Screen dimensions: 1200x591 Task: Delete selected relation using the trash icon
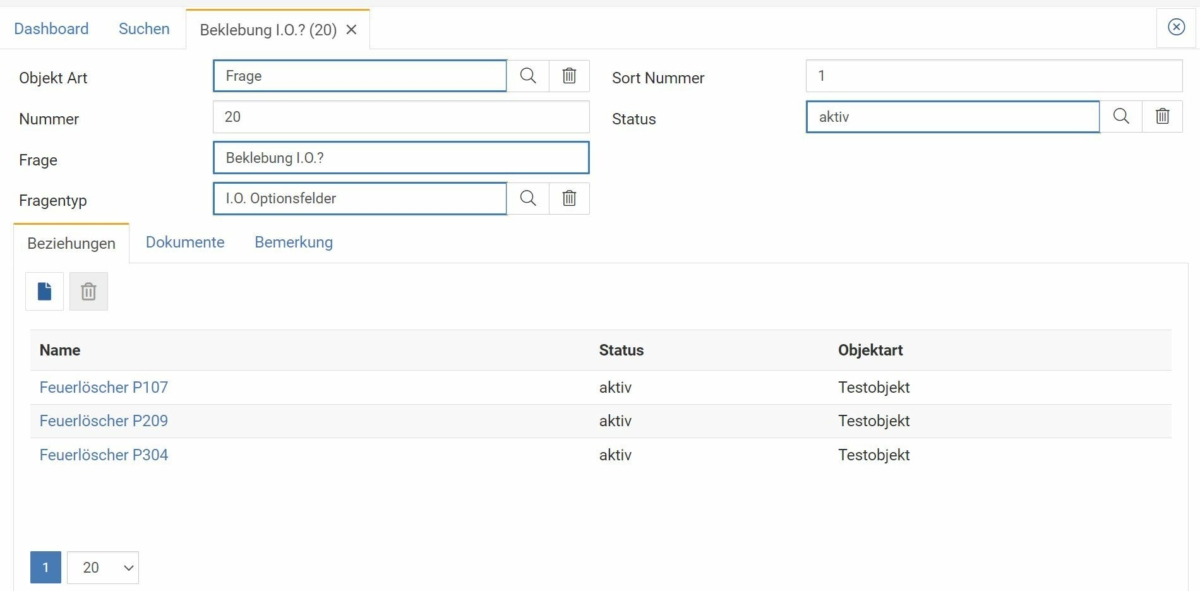pos(88,291)
